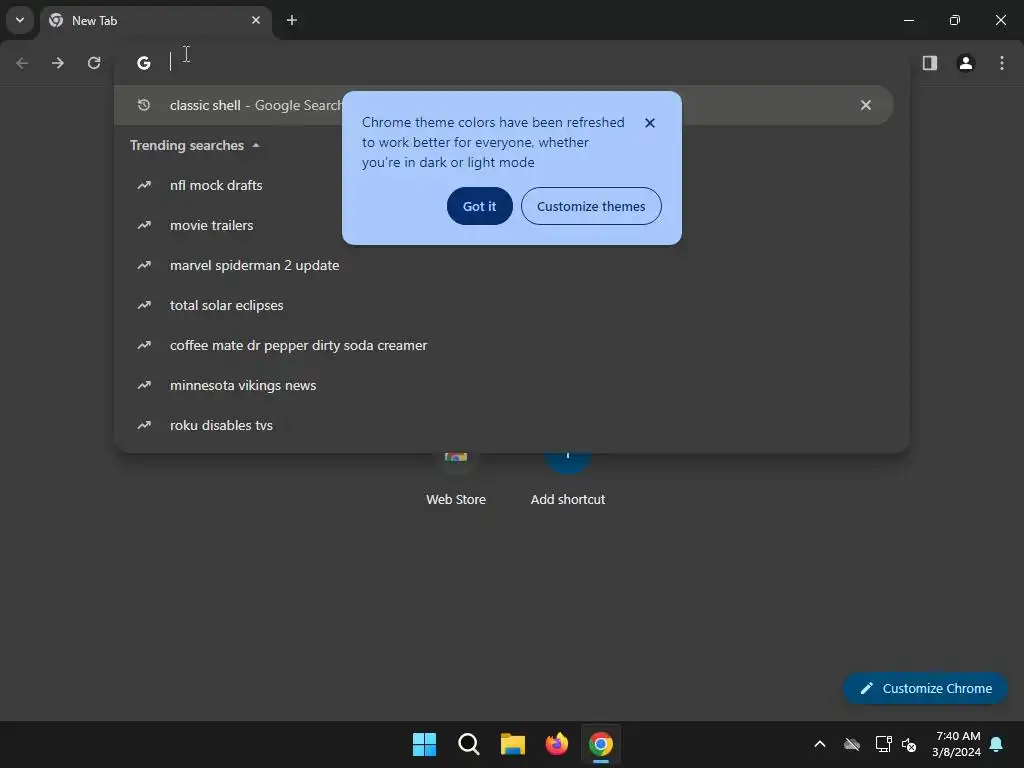Click the OneDrive cloud tray icon
1024x768 pixels.
[x=852, y=744]
